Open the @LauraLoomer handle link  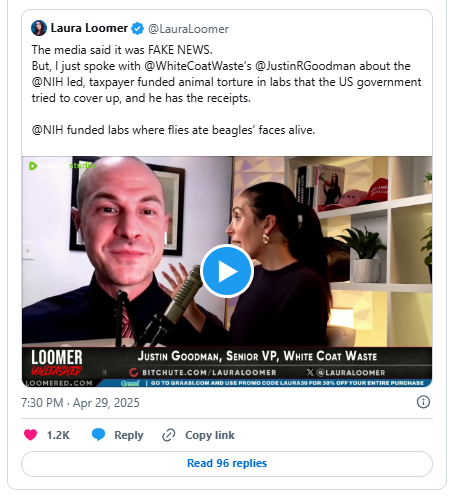point(188,29)
